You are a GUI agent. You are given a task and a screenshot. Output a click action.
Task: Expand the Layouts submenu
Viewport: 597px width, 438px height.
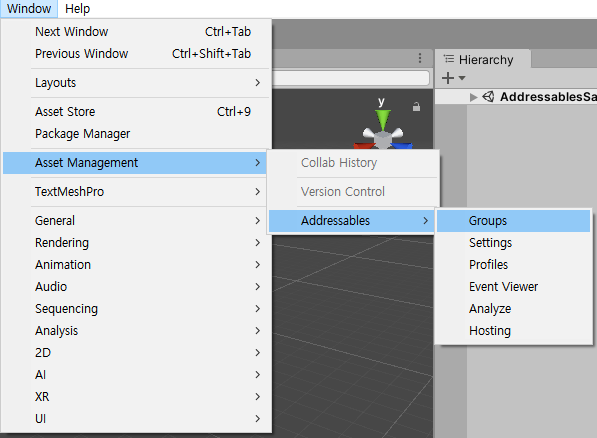136,83
